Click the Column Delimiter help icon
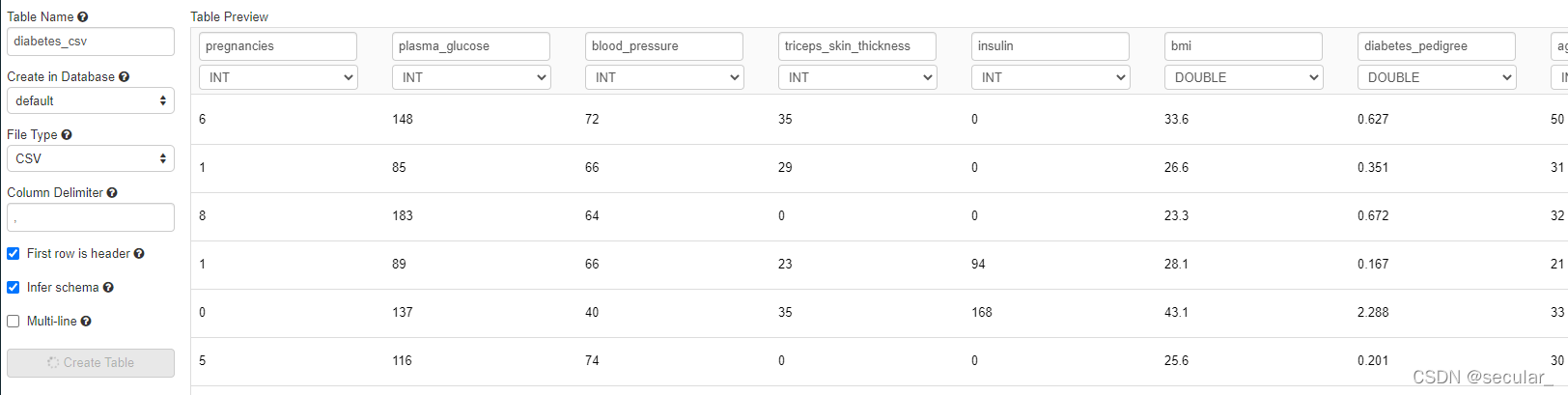 112,193
